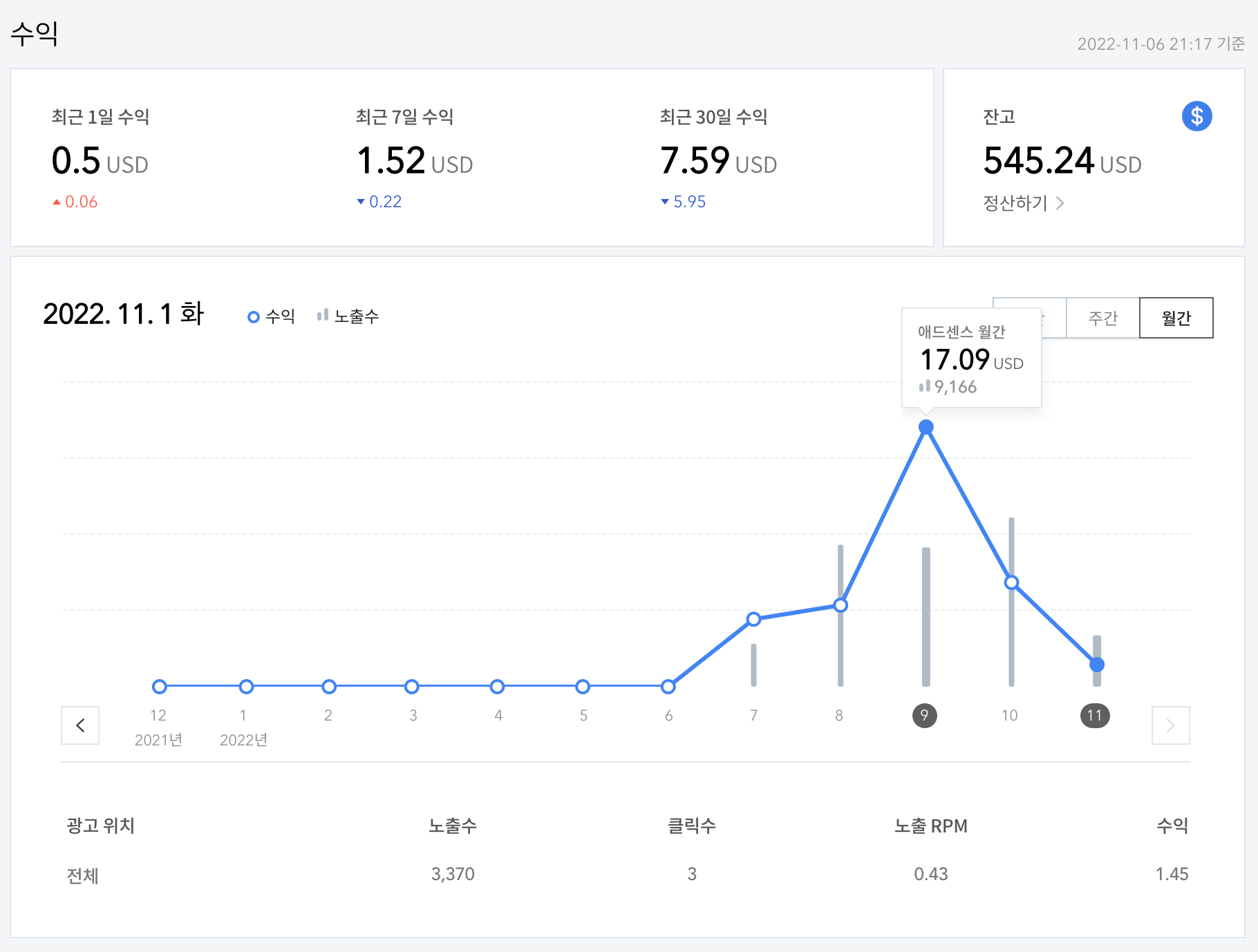Click the 7-day change indicator 0.22

(379, 202)
